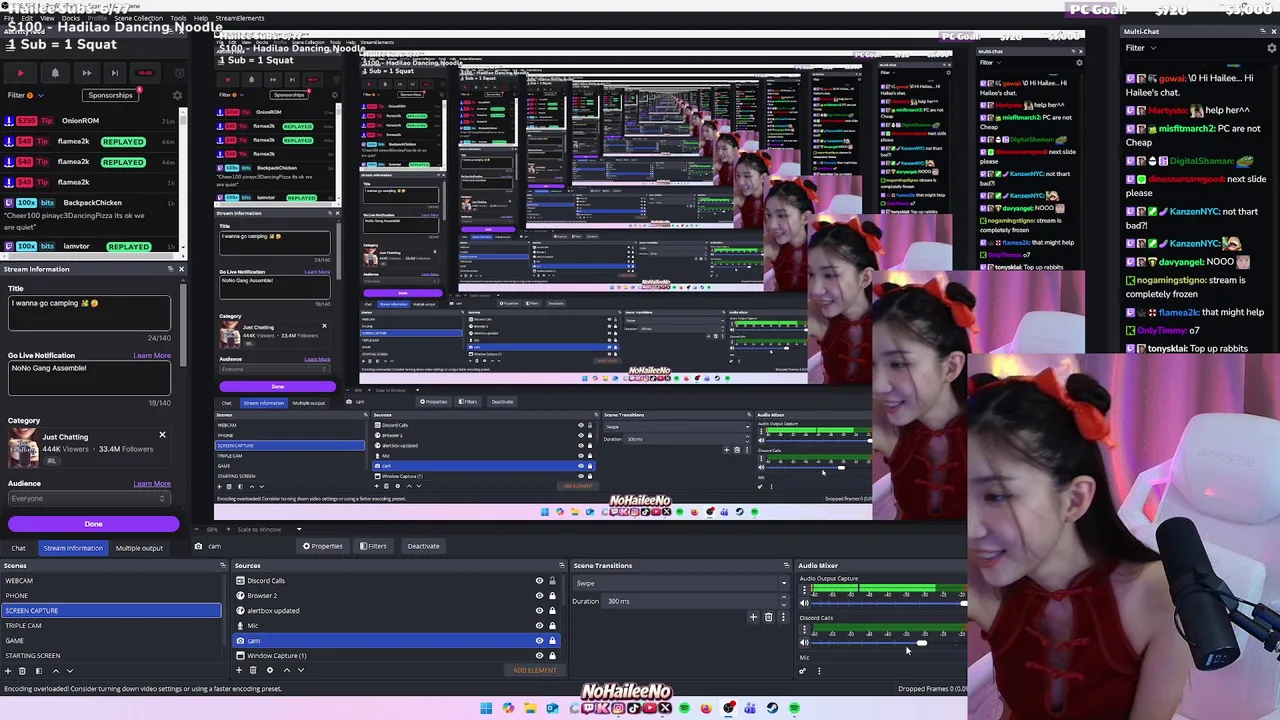
Task: Toggle visibility of Window Capture (1) source
Action: coord(539,655)
